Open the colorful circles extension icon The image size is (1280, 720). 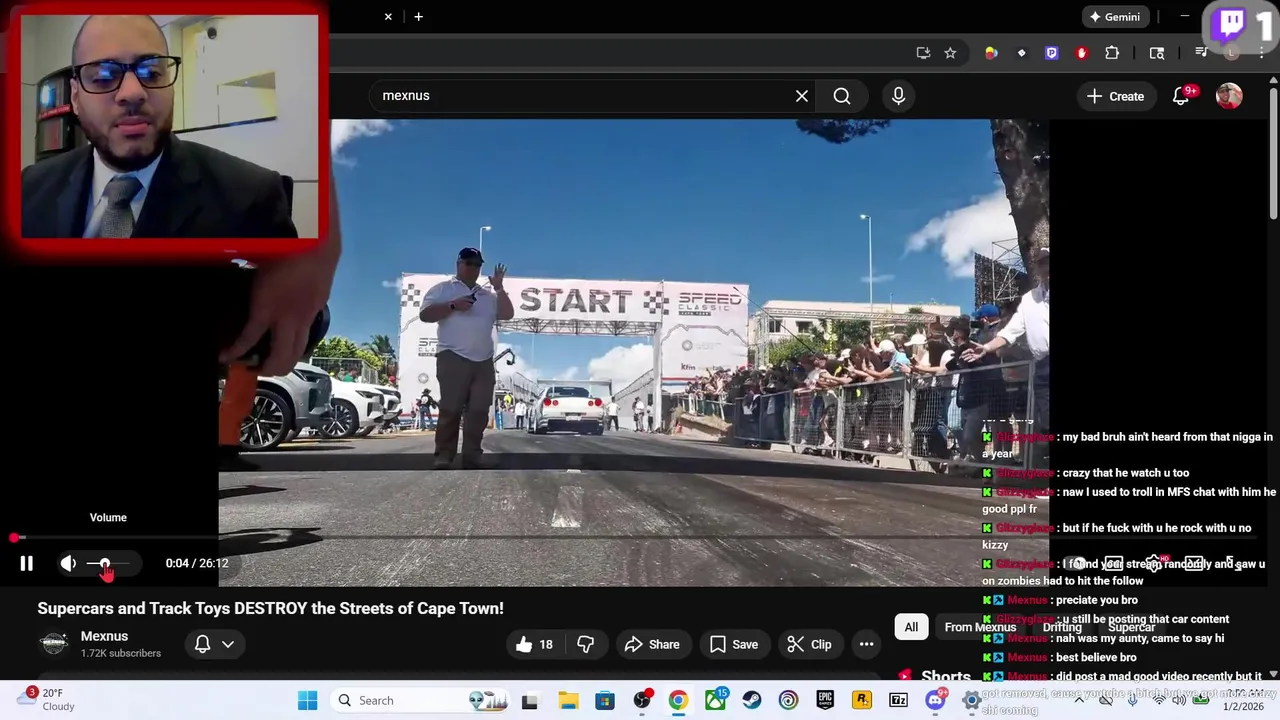point(991,53)
